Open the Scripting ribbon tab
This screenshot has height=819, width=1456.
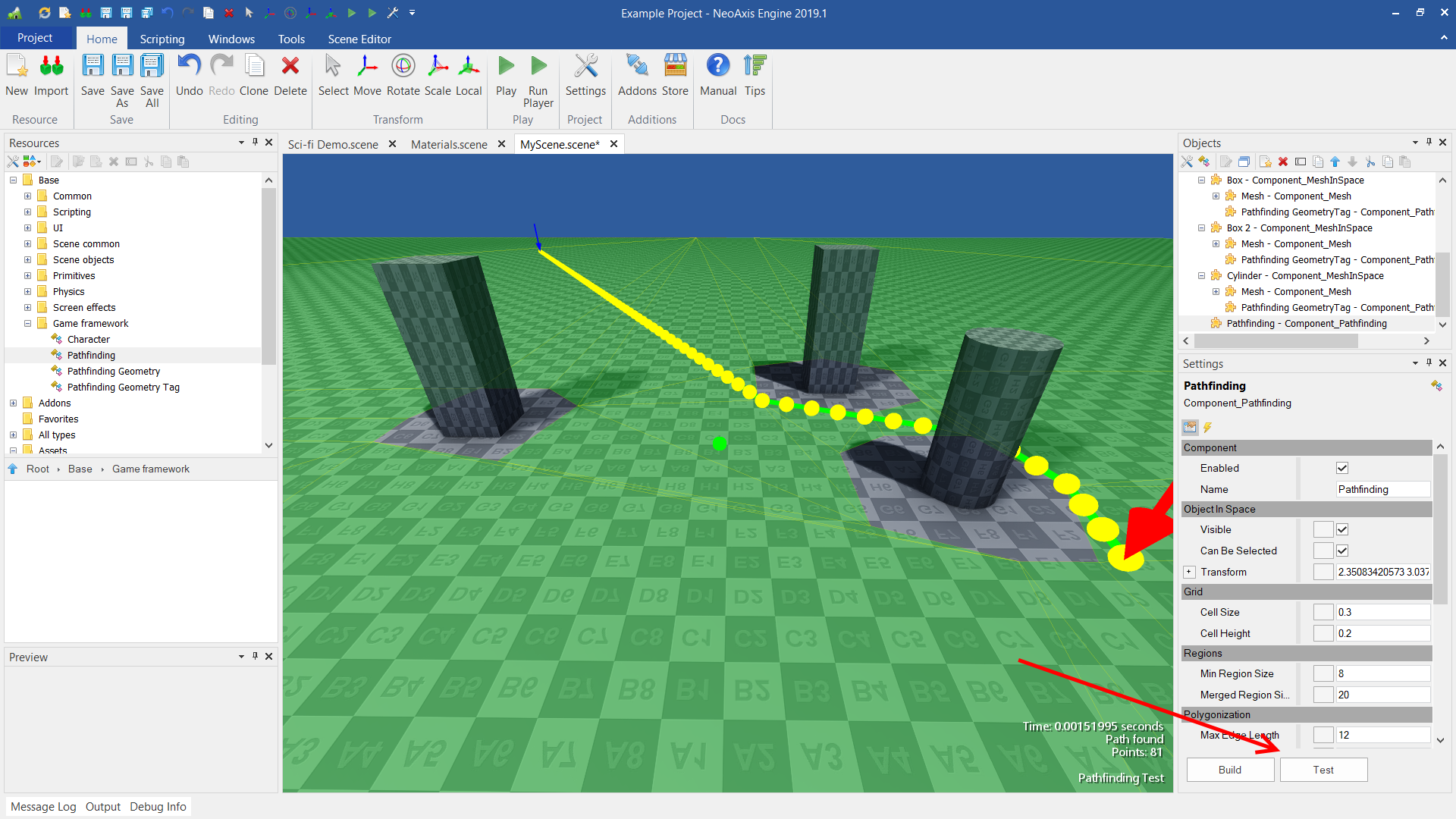tap(162, 39)
